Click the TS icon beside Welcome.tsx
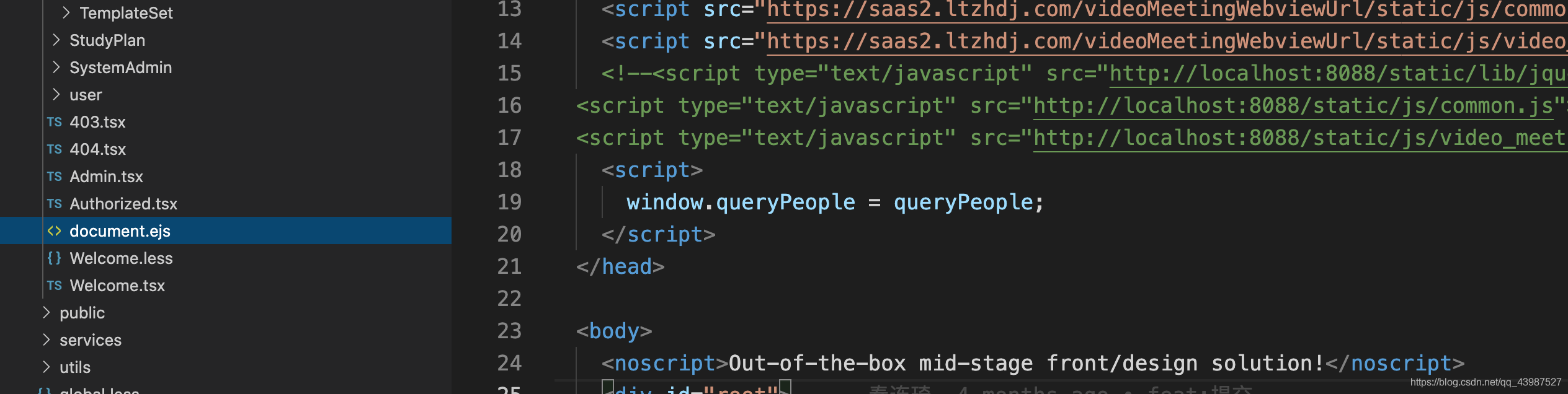The width and height of the screenshot is (1568, 394). 55,286
